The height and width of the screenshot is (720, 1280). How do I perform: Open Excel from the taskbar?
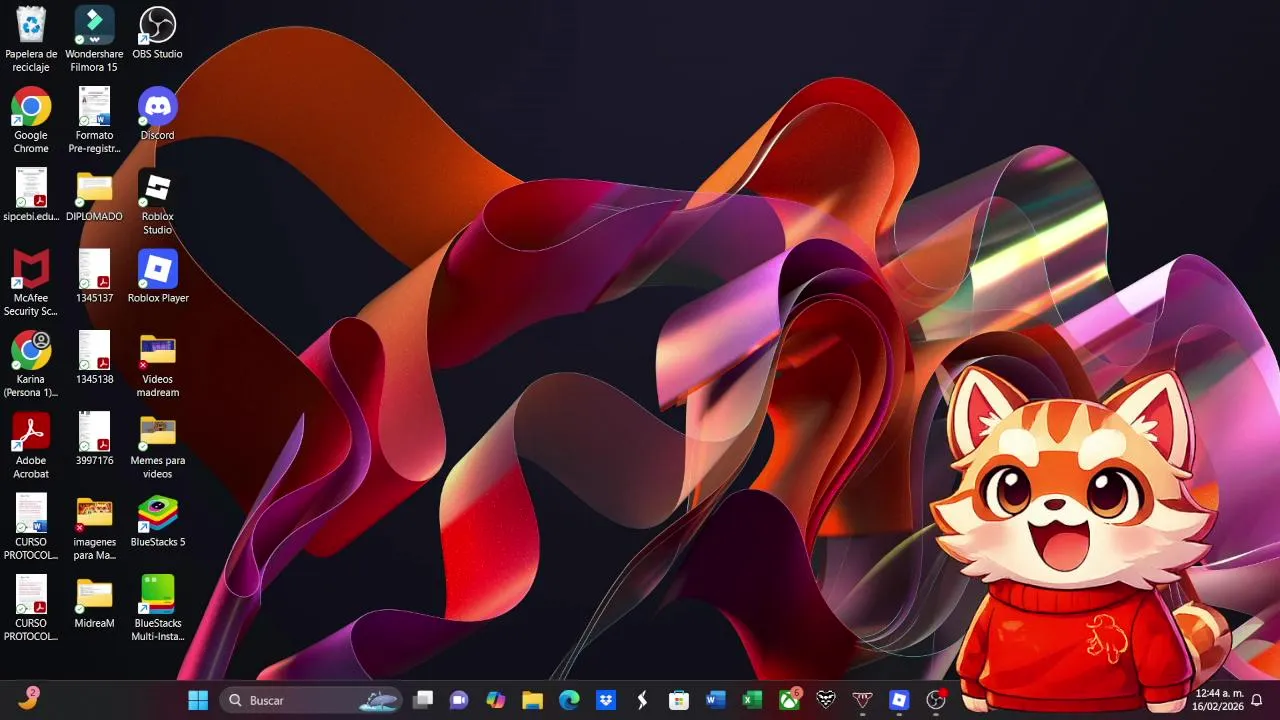tap(753, 700)
